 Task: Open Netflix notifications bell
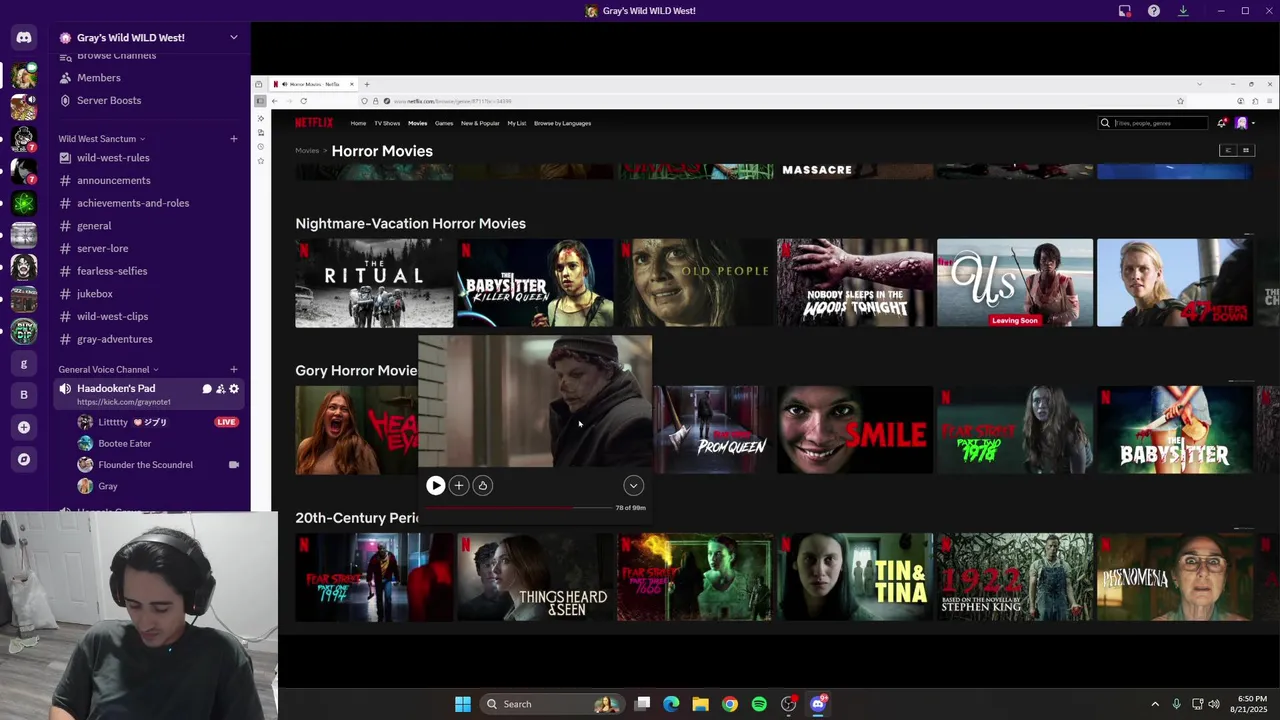1221,123
